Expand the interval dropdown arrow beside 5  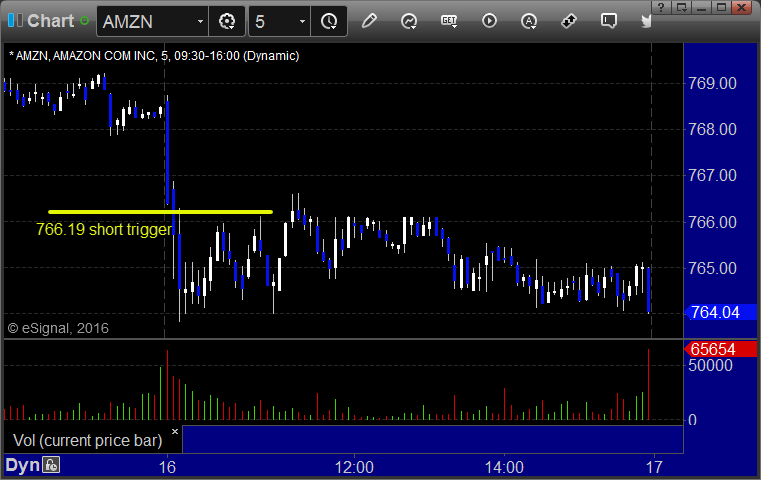[x=302, y=22]
